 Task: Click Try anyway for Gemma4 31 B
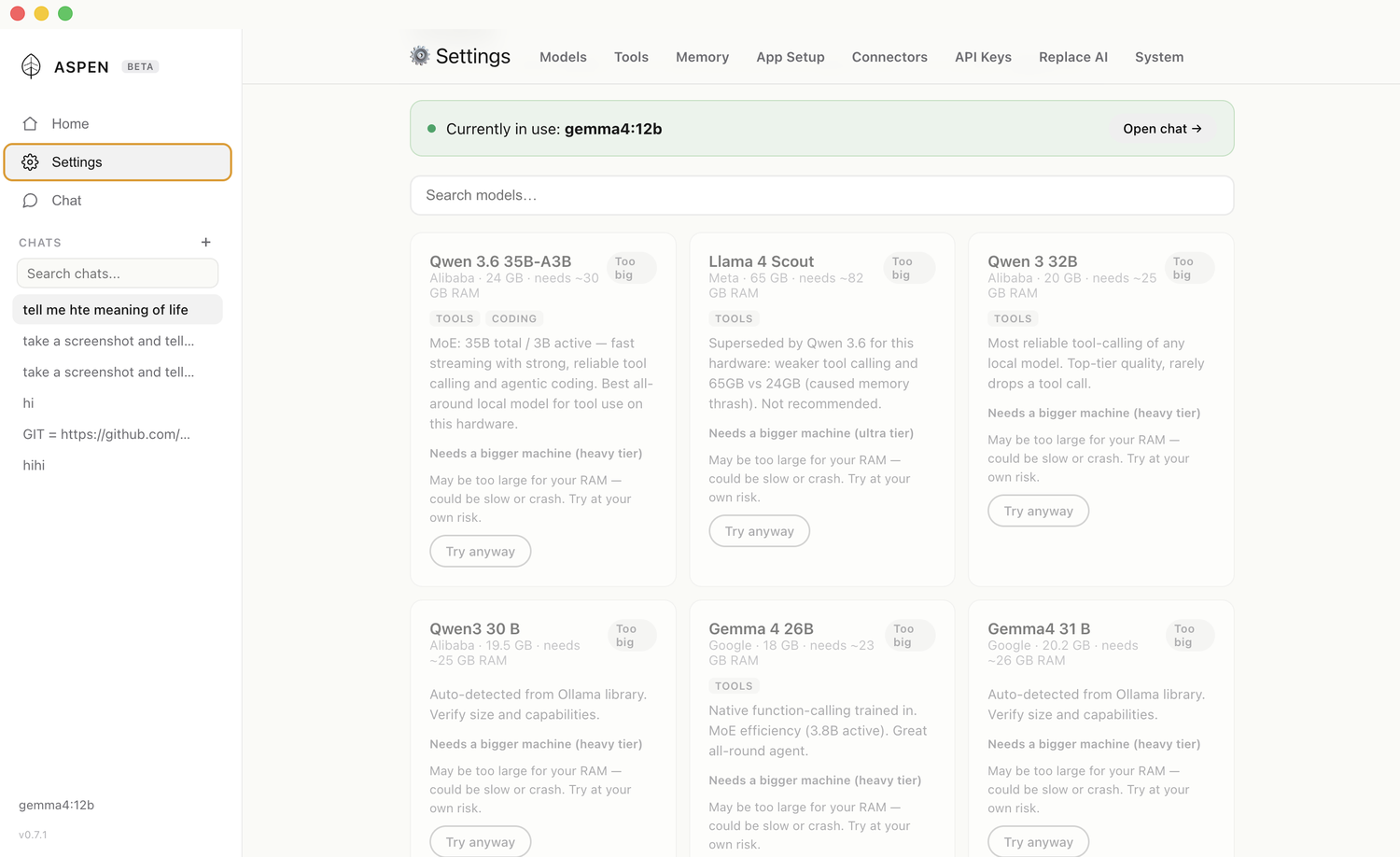click(1038, 841)
